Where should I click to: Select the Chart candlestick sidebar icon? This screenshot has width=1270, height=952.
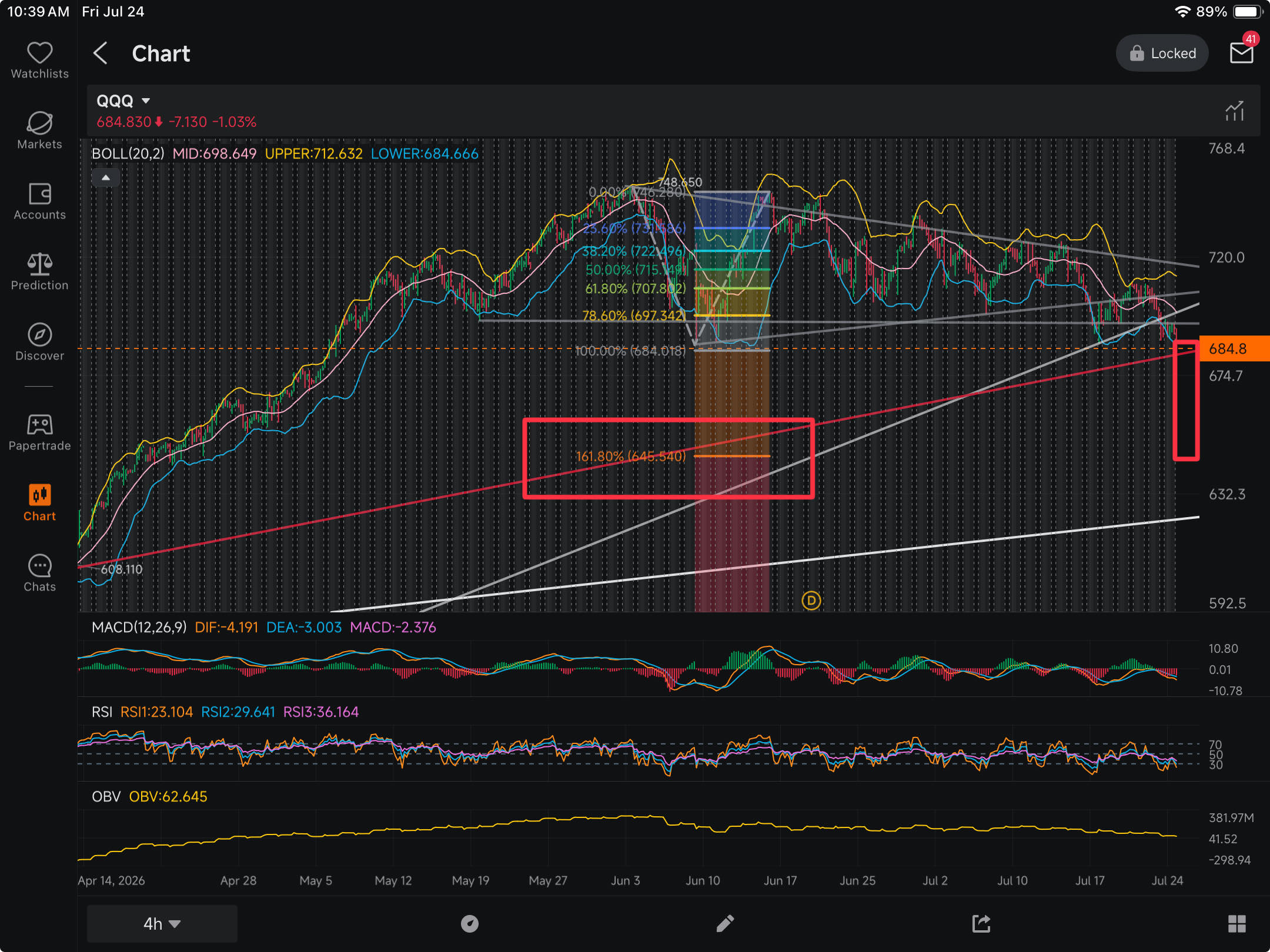[x=39, y=495]
